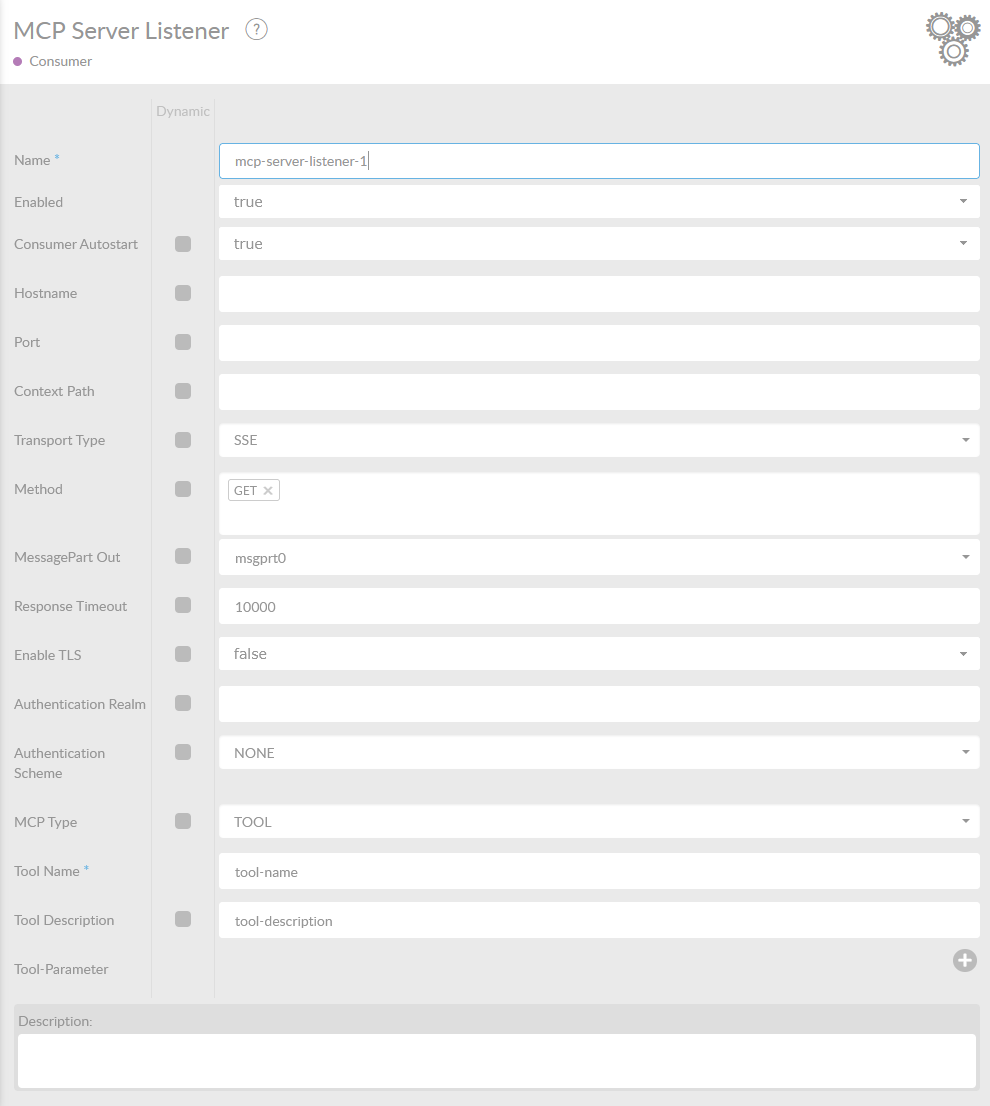
Task: Click the Hostname input field
Action: tap(599, 293)
